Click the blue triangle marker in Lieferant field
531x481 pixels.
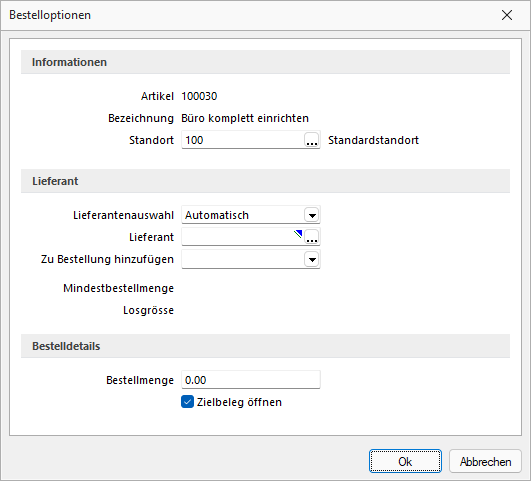tap(298, 233)
